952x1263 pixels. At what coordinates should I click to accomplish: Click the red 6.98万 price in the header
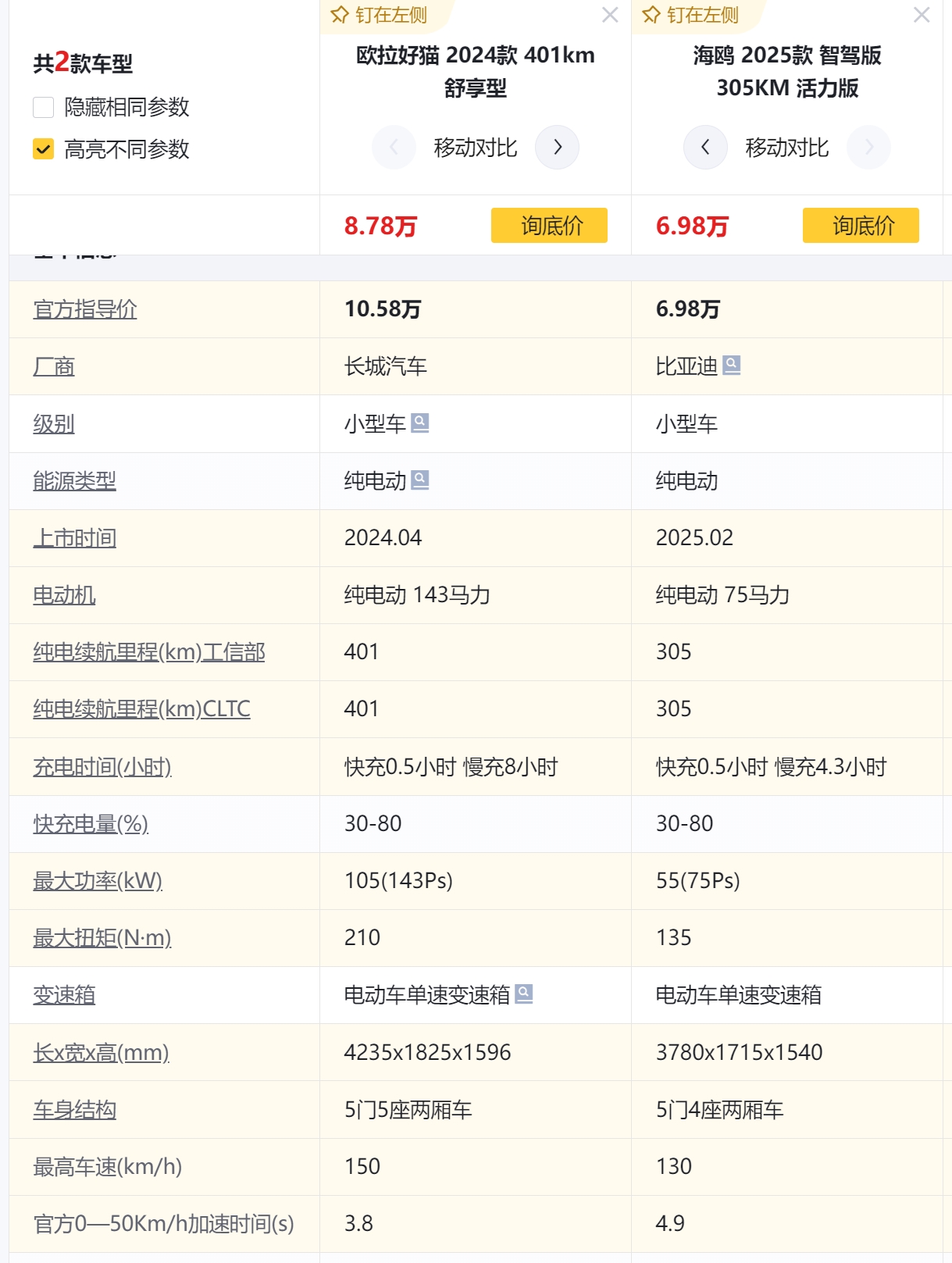[693, 227]
